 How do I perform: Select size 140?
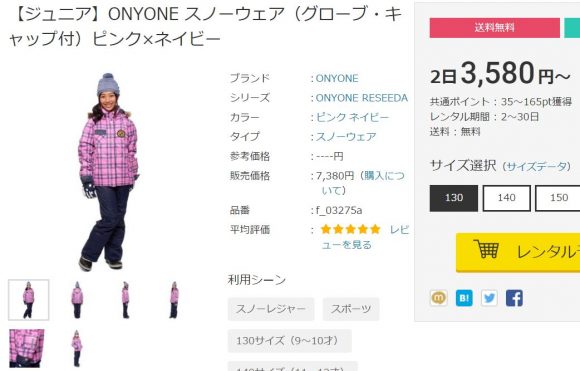(x=506, y=198)
